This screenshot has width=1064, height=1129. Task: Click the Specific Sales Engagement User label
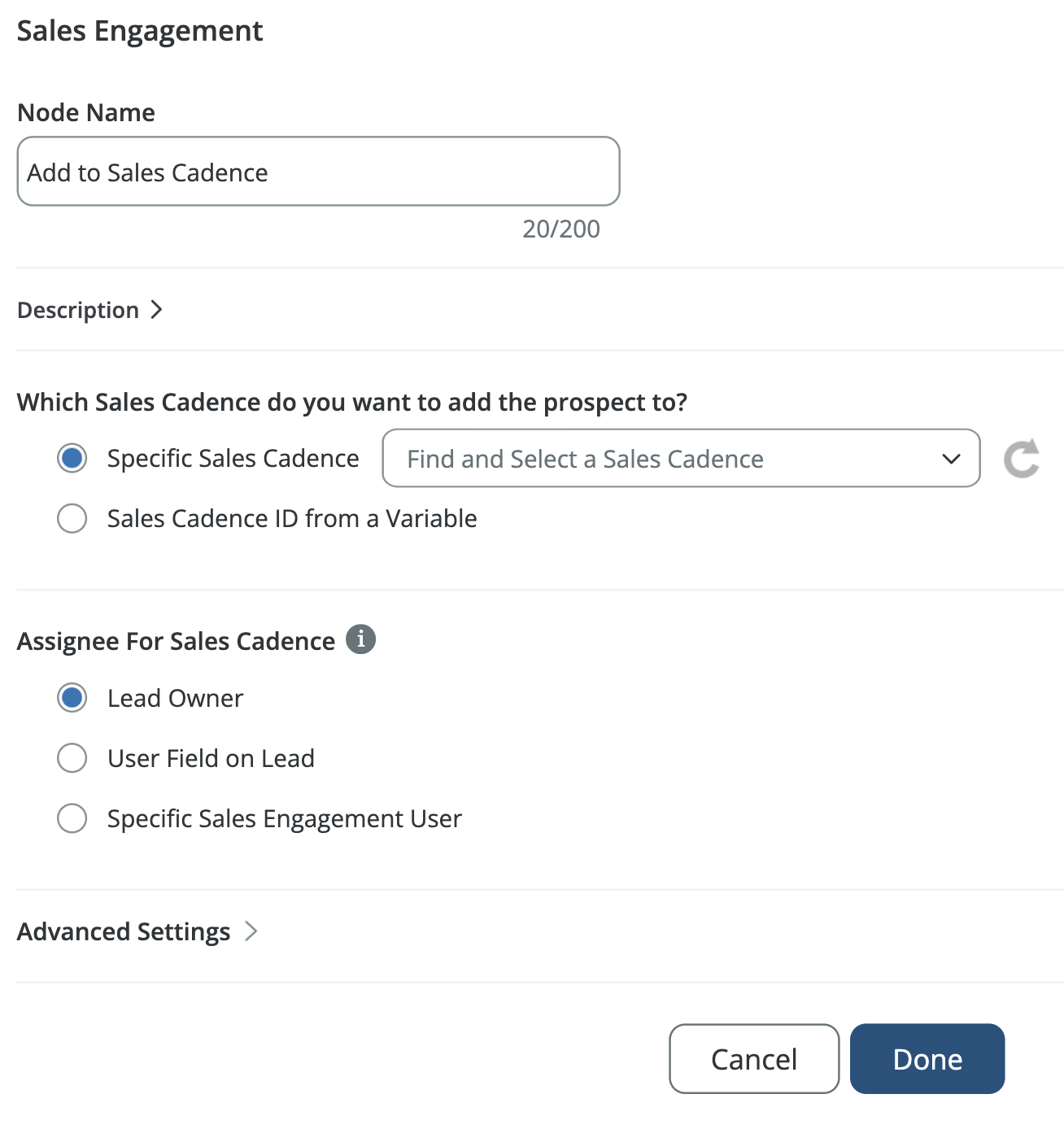click(285, 818)
